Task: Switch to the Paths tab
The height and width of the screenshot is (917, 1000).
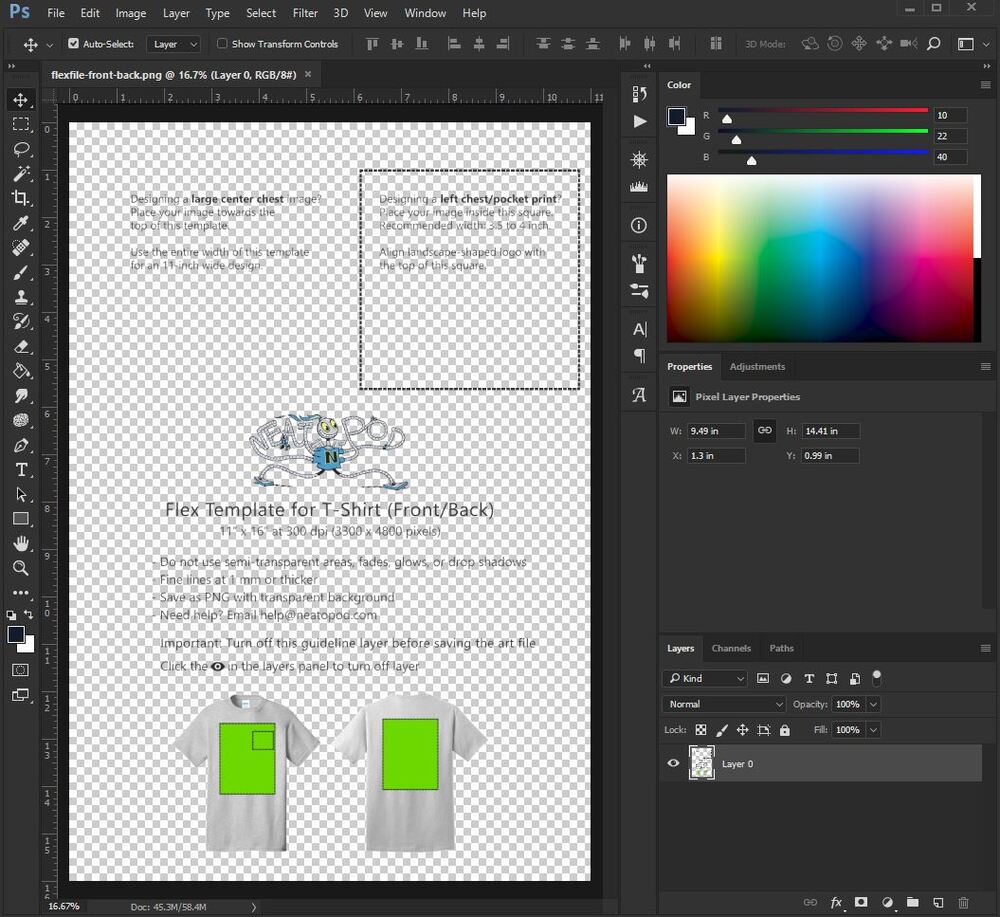Action: pyautogui.click(x=781, y=648)
